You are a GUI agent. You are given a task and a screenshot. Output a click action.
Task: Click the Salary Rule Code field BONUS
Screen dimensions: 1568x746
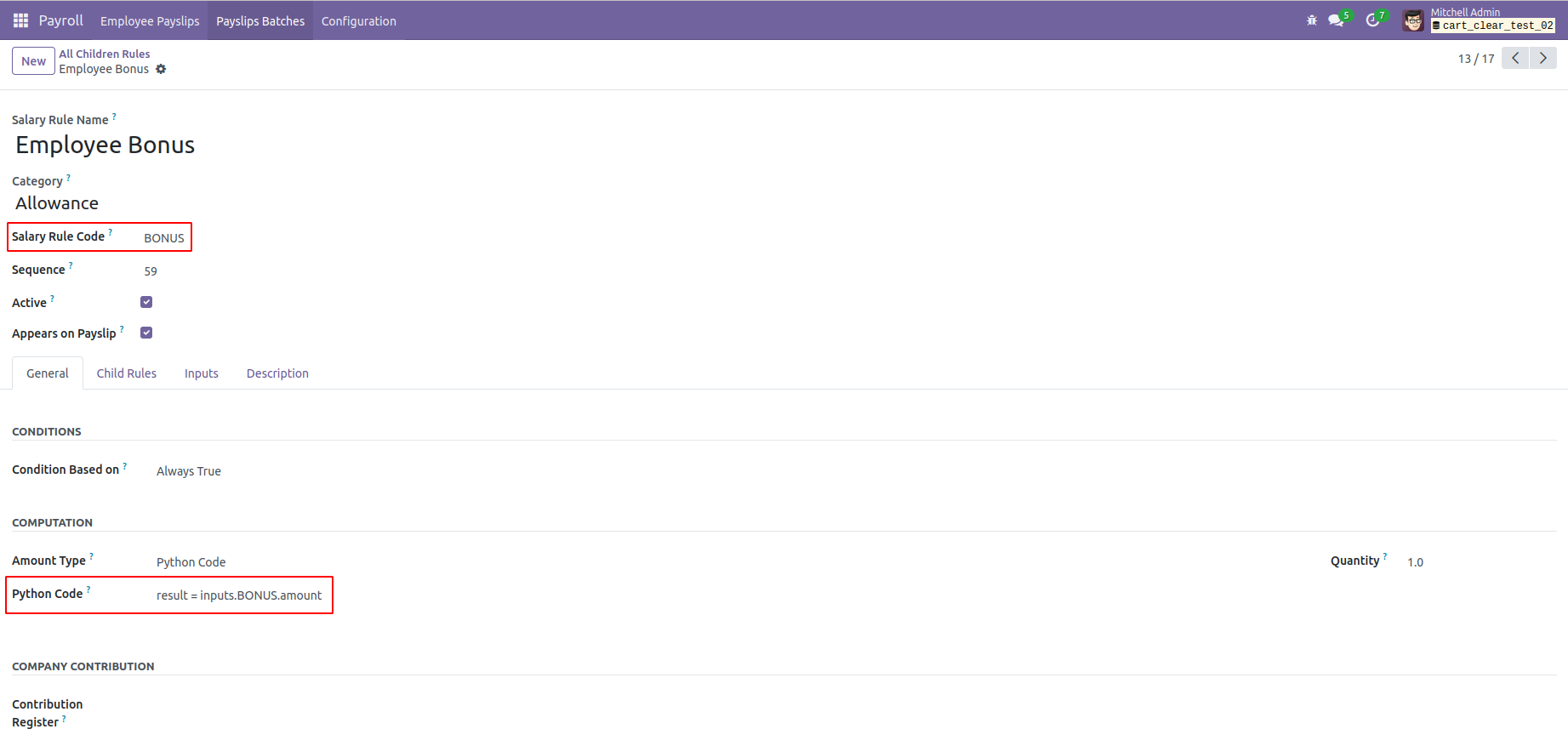click(x=164, y=238)
